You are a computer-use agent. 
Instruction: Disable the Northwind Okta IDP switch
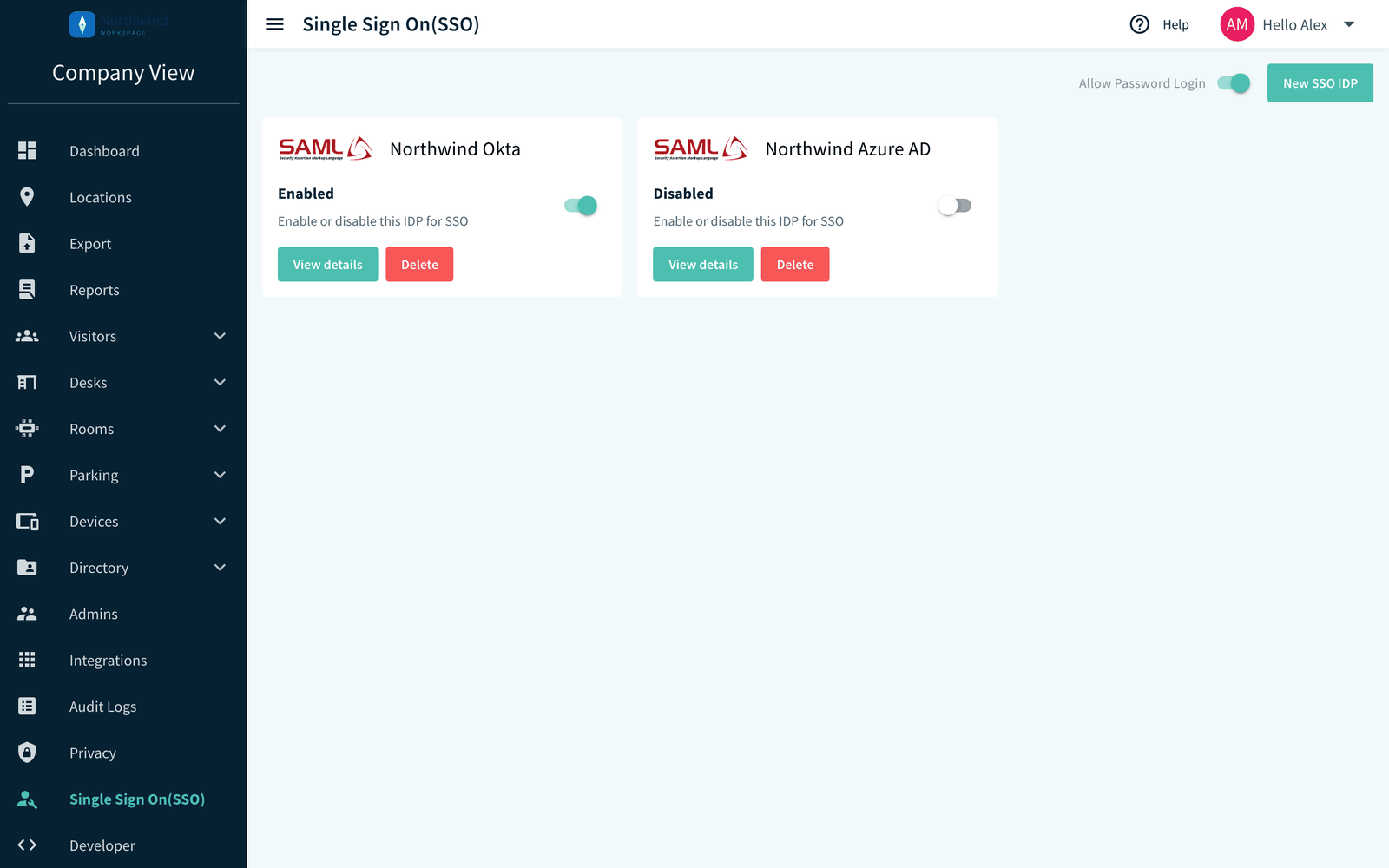click(581, 206)
